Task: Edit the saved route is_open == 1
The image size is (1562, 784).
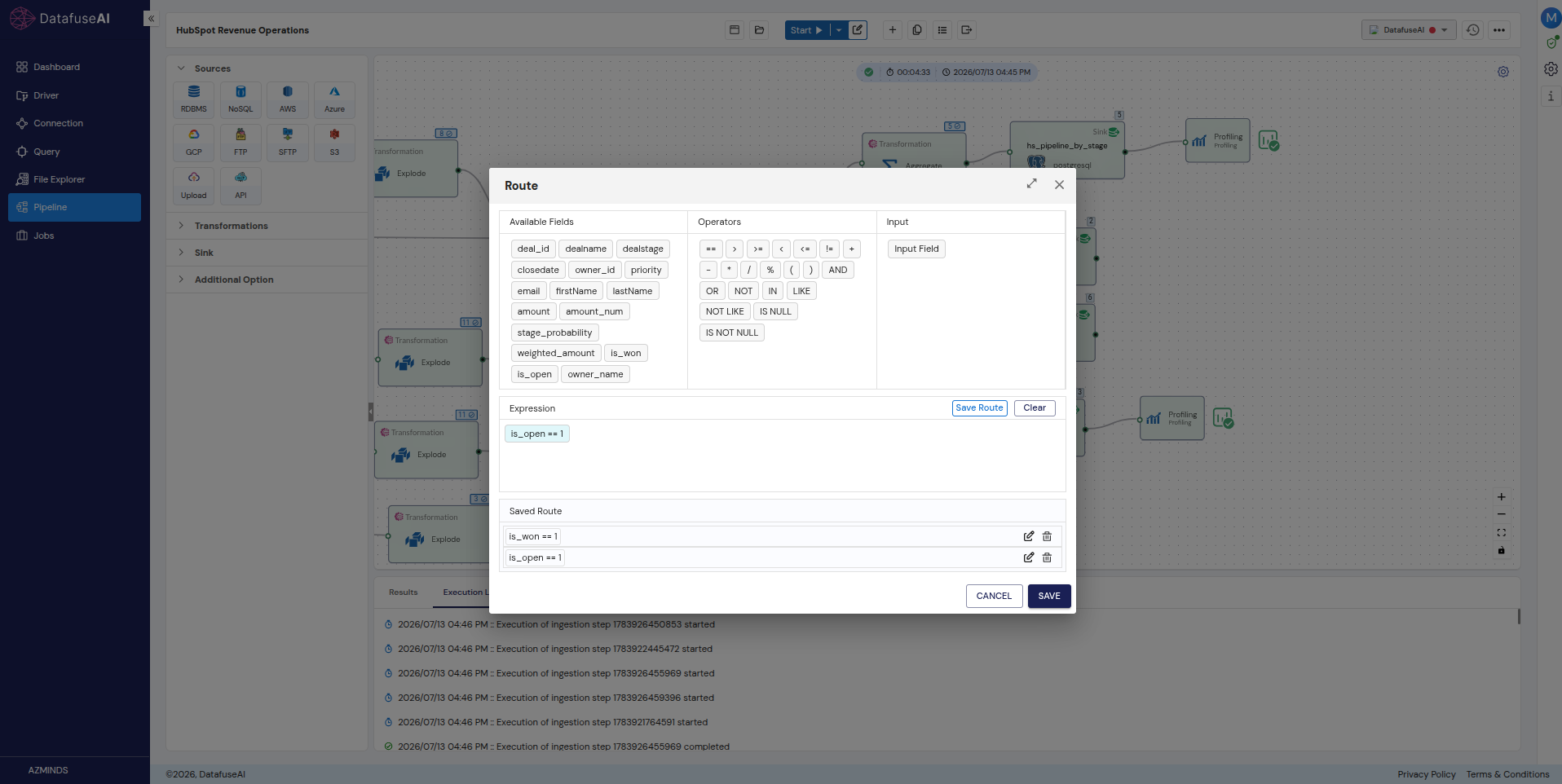Action: (1029, 557)
